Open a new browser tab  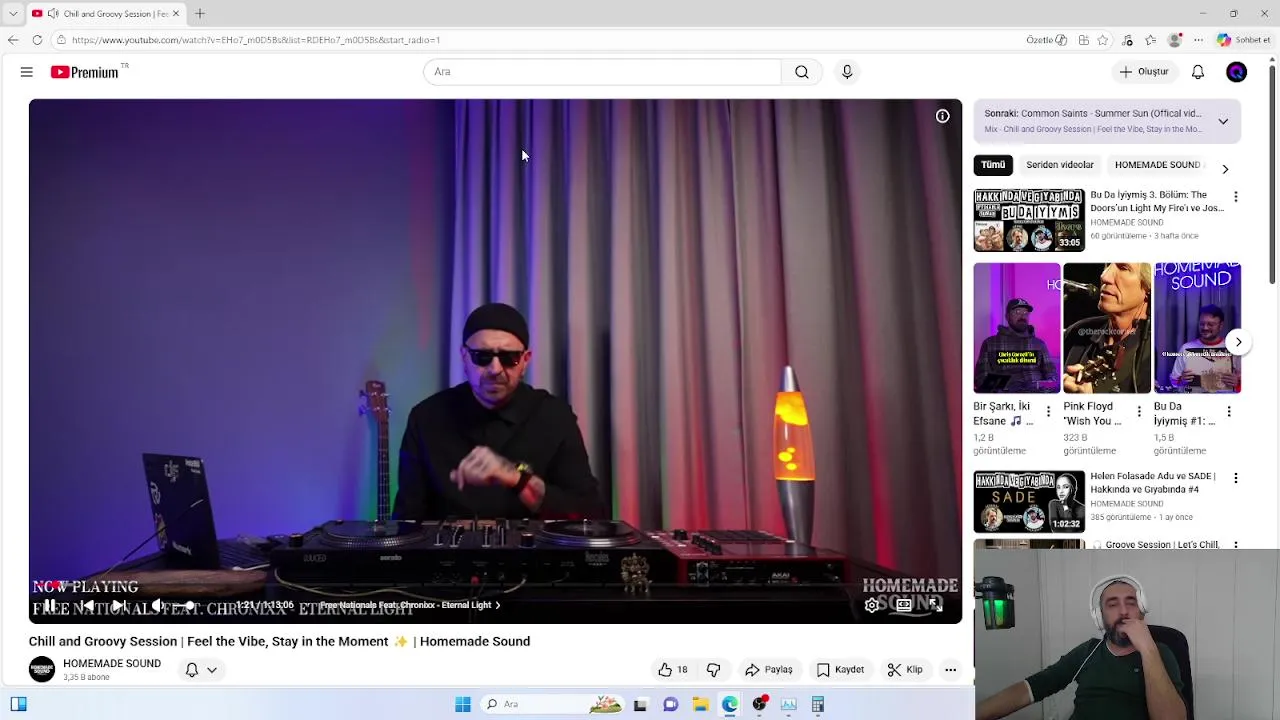click(x=200, y=13)
